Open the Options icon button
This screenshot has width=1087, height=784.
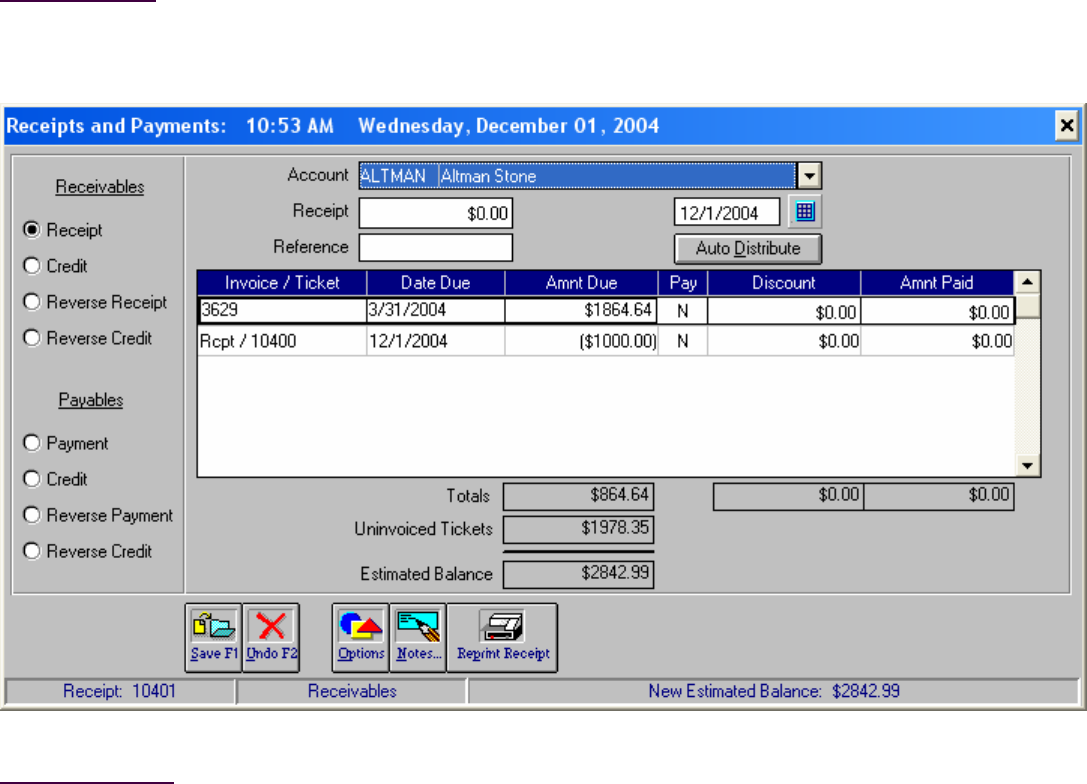pyautogui.click(x=360, y=637)
